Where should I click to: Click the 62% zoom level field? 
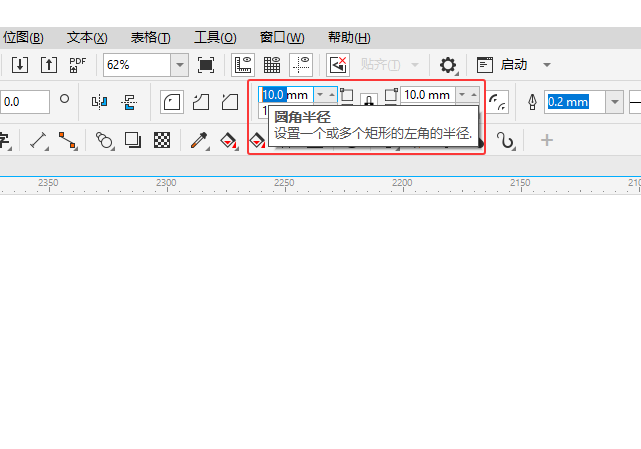point(137,65)
